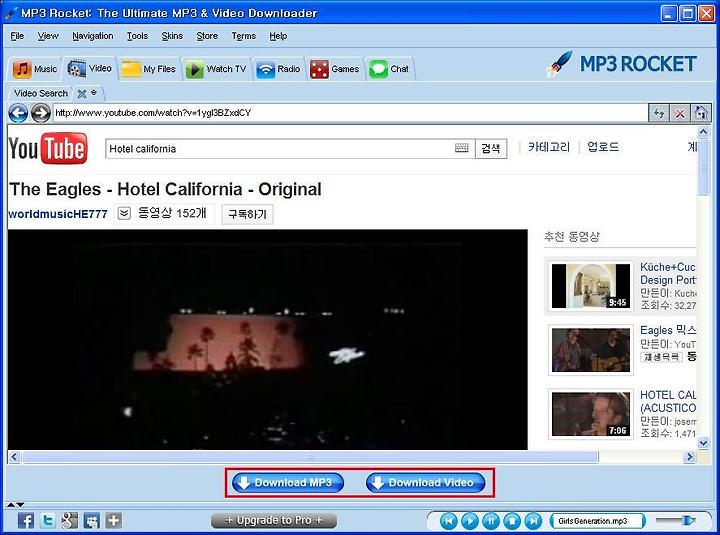
Task: Click the 구독하기 subscribe button
Action: click(248, 214)
